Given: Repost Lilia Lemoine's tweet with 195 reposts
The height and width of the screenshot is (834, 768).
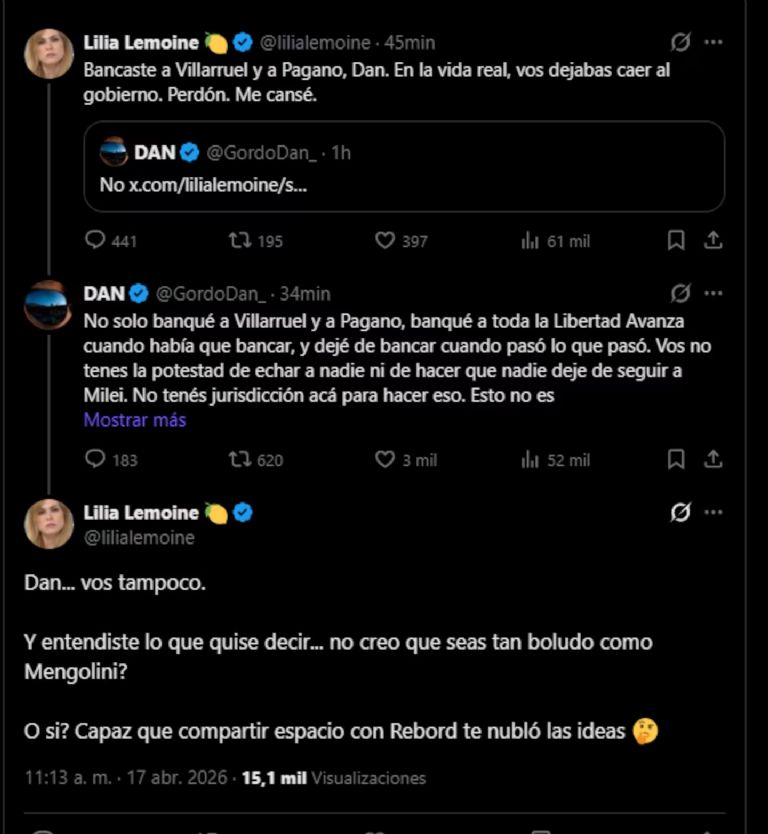Looking at the screenshot, I should [240, 241].
